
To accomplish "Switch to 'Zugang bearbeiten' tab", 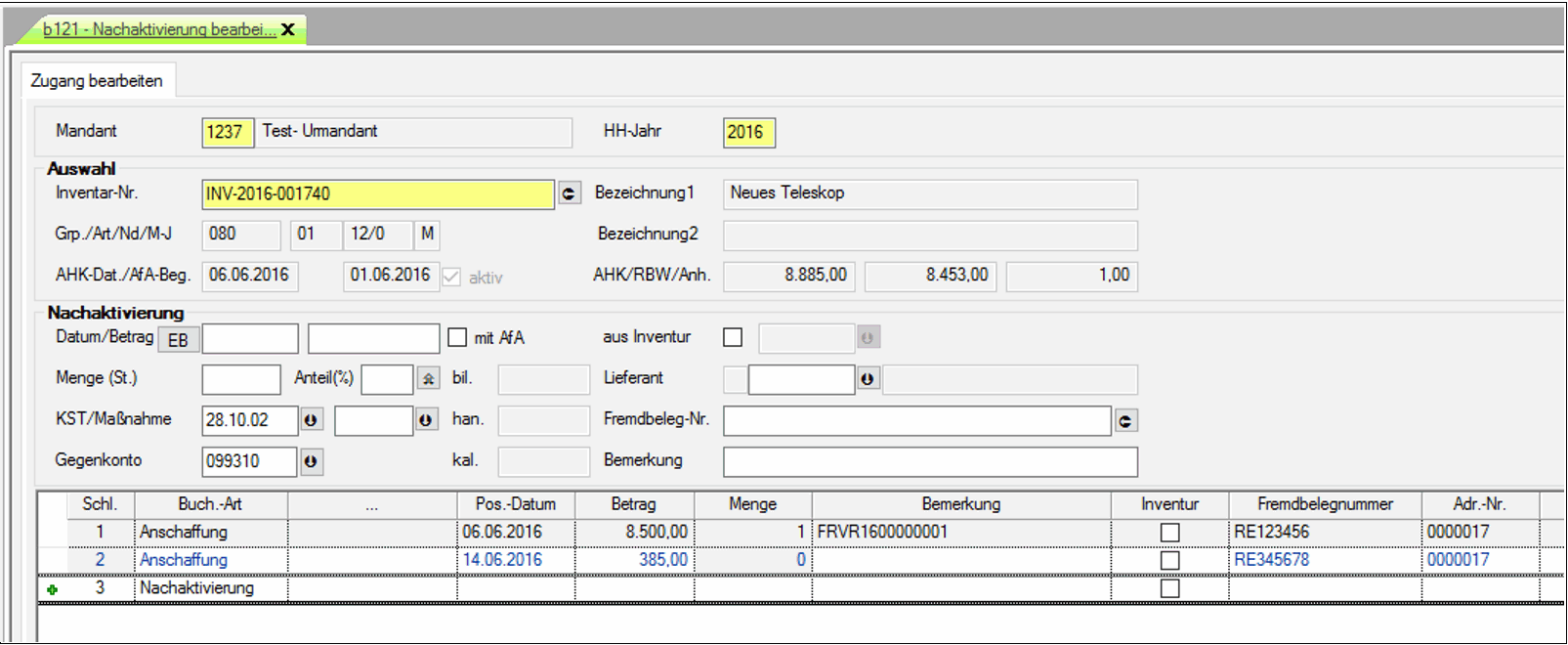I will tap(97, 81).
